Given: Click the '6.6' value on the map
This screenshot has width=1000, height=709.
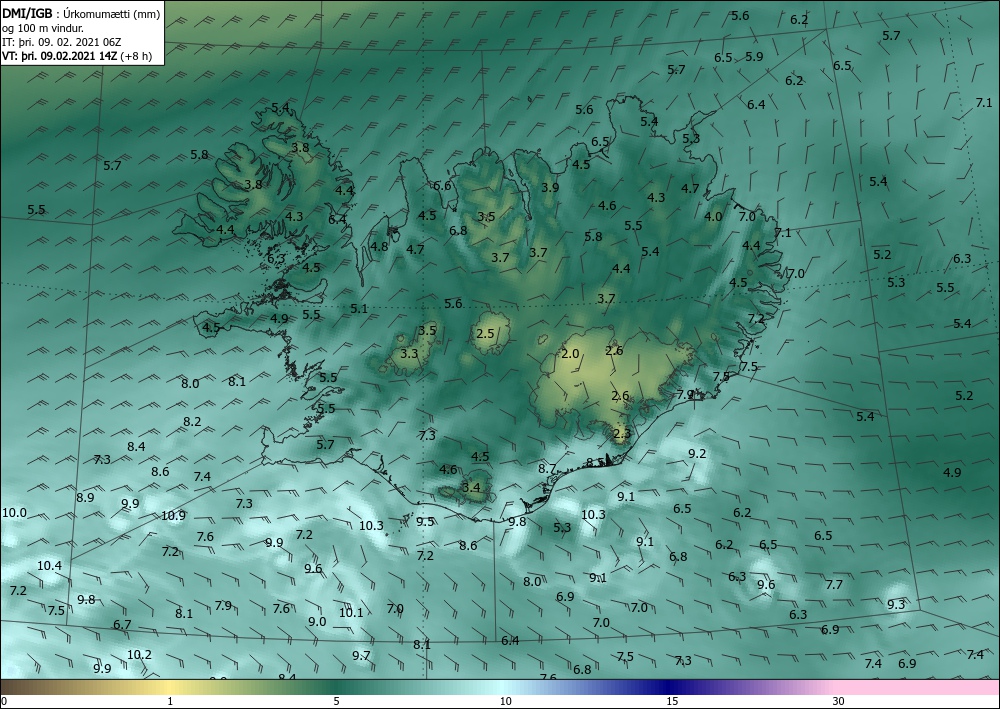Looking at the screenshot, I should 442,186.
